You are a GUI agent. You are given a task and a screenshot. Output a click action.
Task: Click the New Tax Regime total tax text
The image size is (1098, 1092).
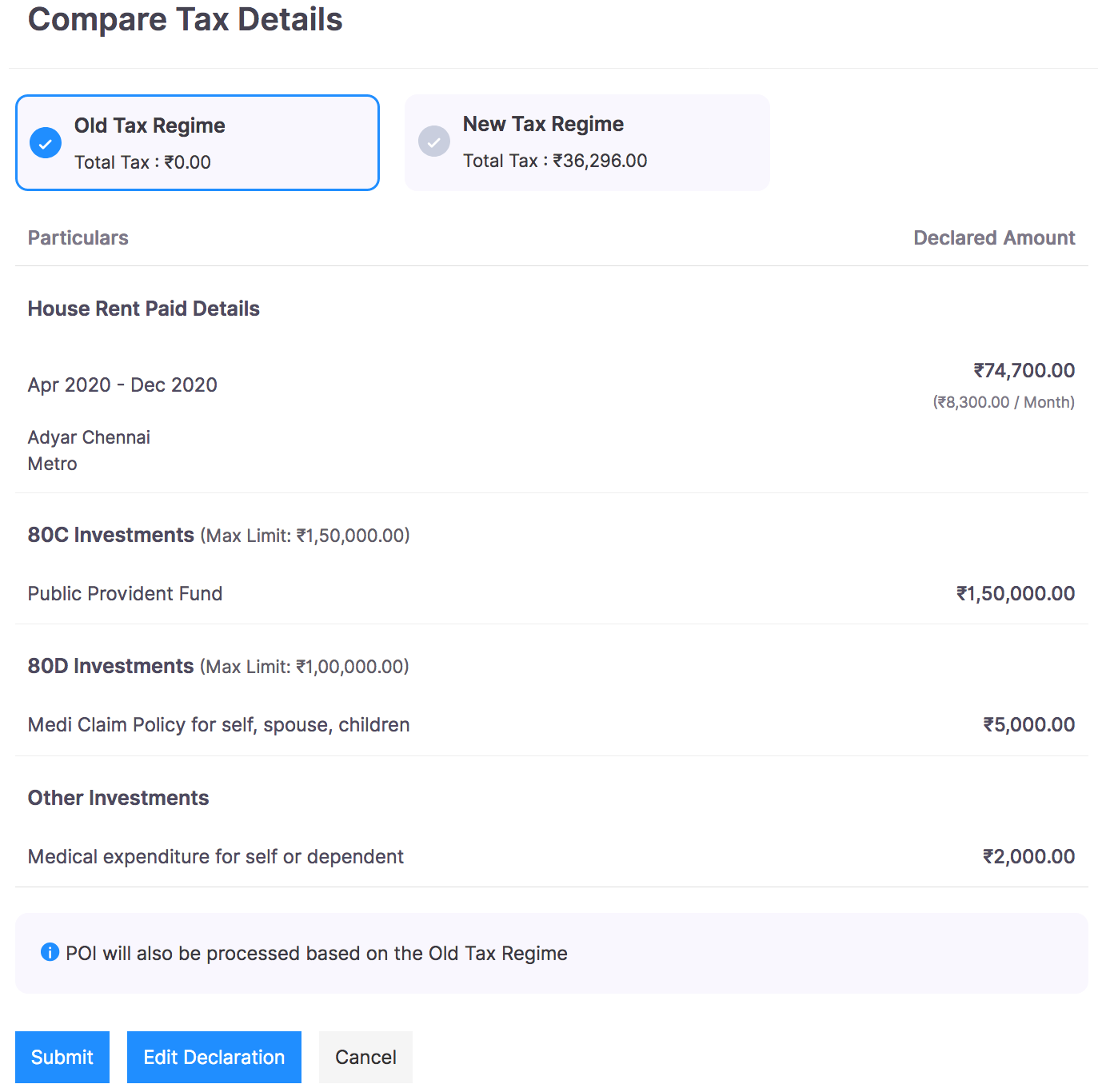[x=555, y=161]
